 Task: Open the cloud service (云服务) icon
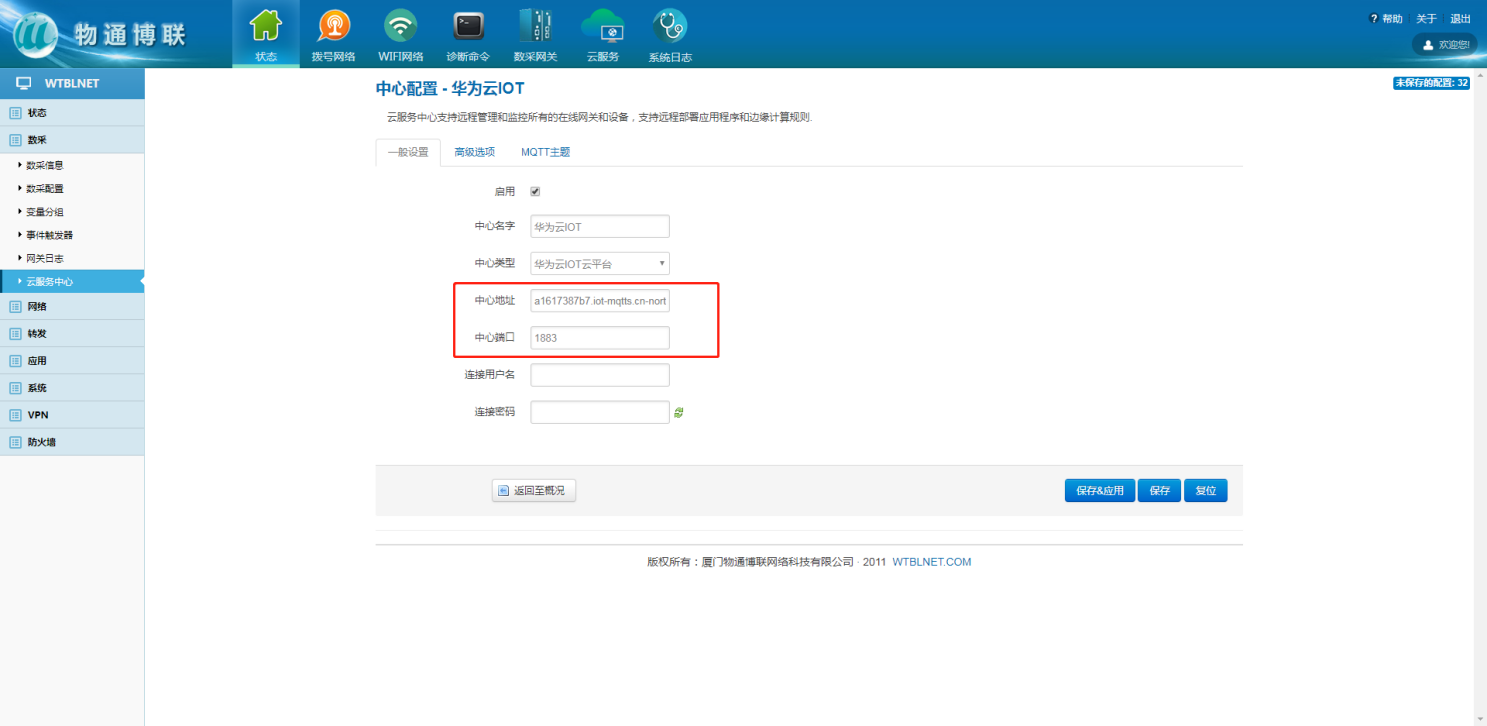pos(602,26)
